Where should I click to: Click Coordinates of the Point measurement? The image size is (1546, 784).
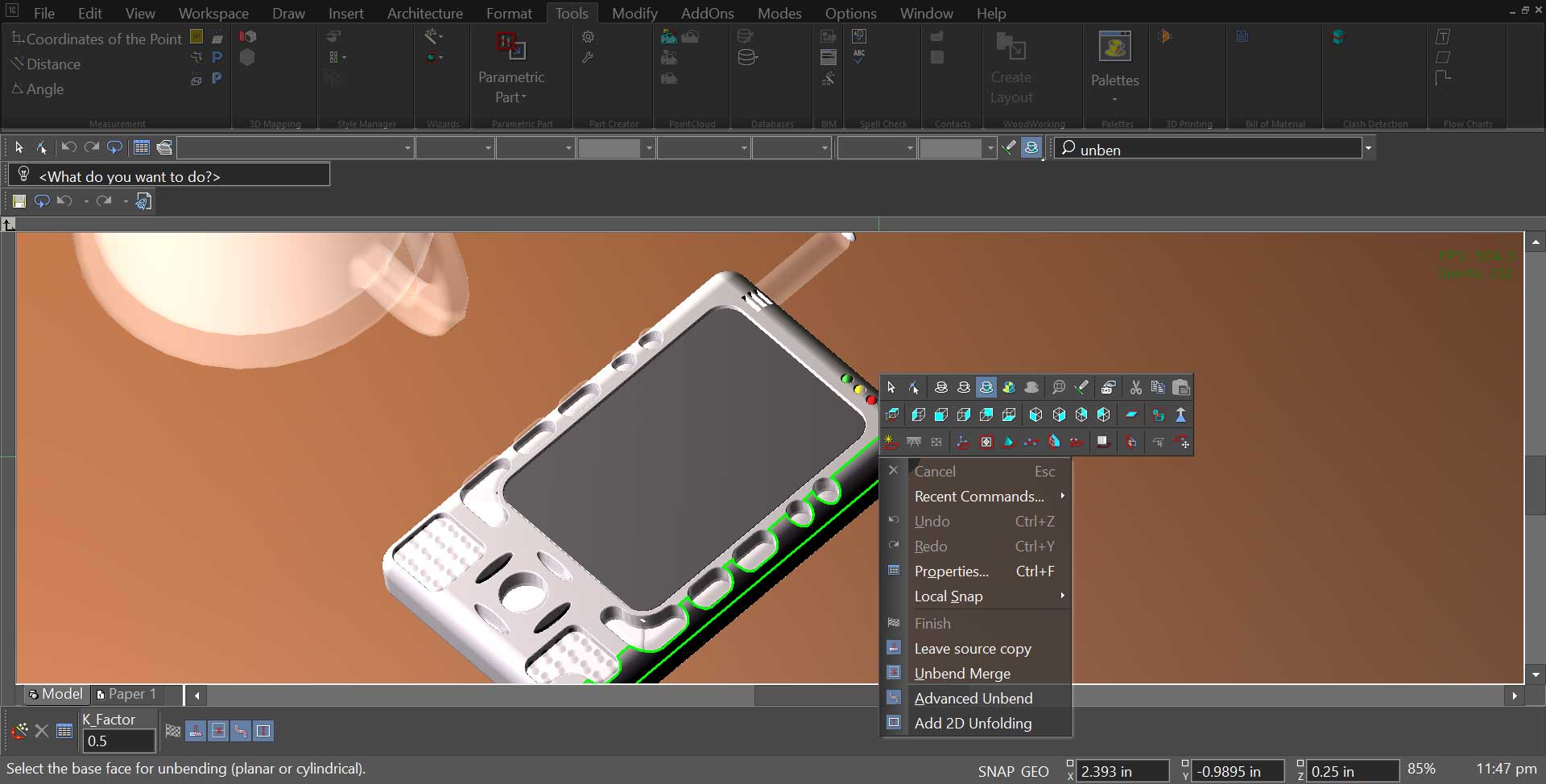click(97, 39)
